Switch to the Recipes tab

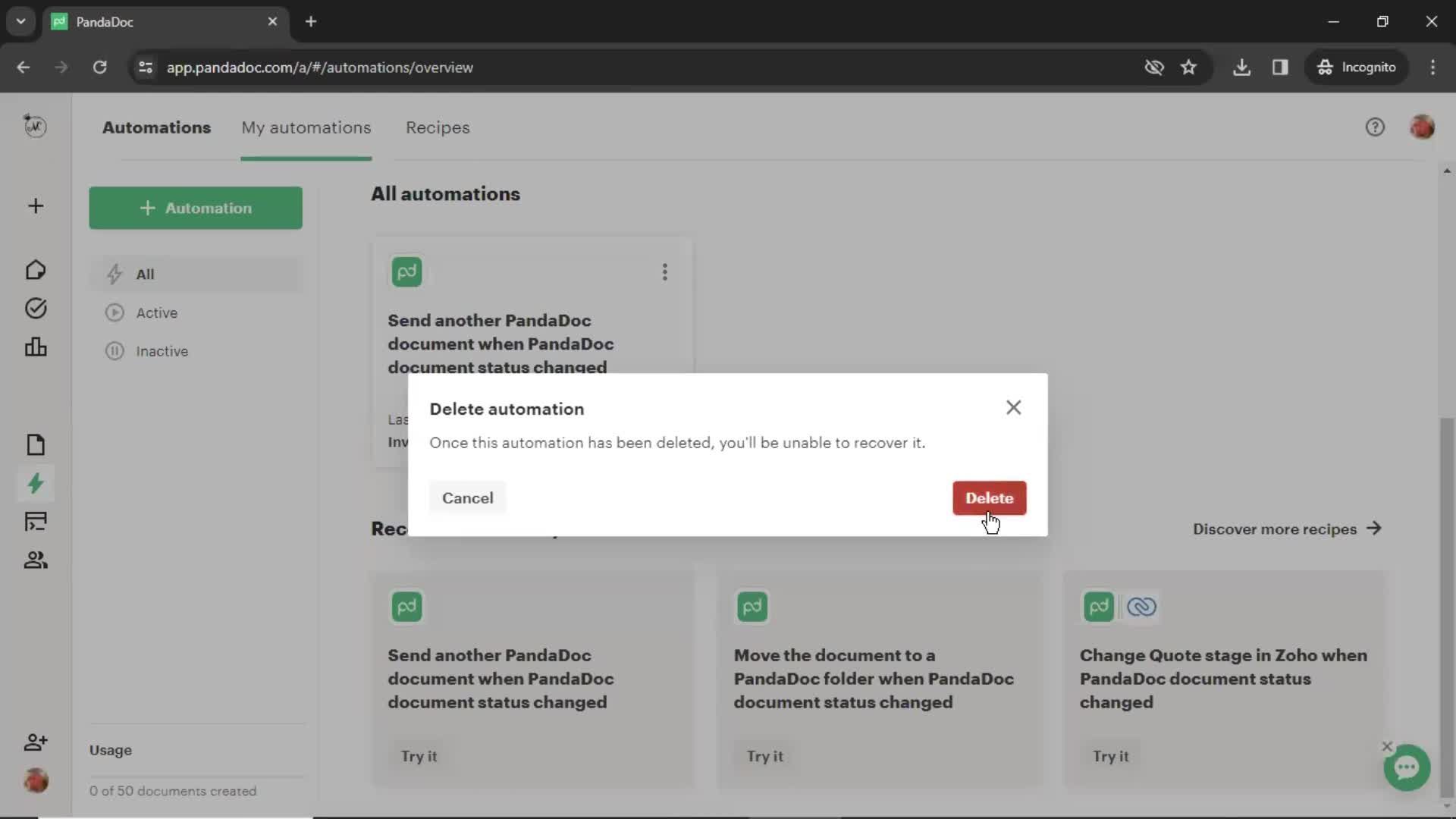click(437, 127)
